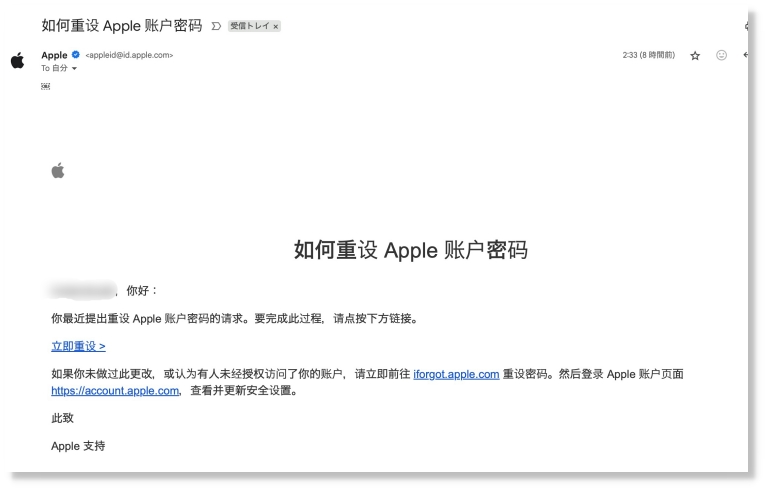Click the reply arrow icon
The image size is (765, 489).
(x=745, y=55)
